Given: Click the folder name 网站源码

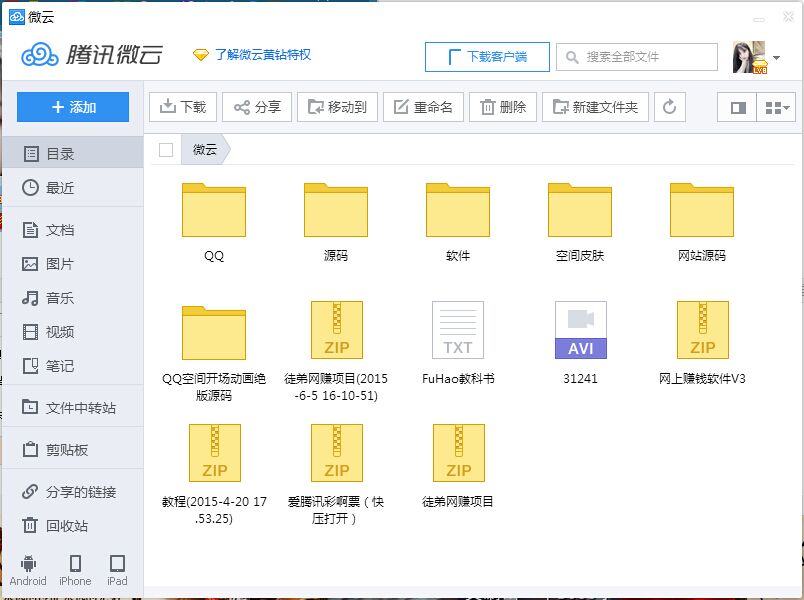Looking at the screenshot, I should 702,255.
